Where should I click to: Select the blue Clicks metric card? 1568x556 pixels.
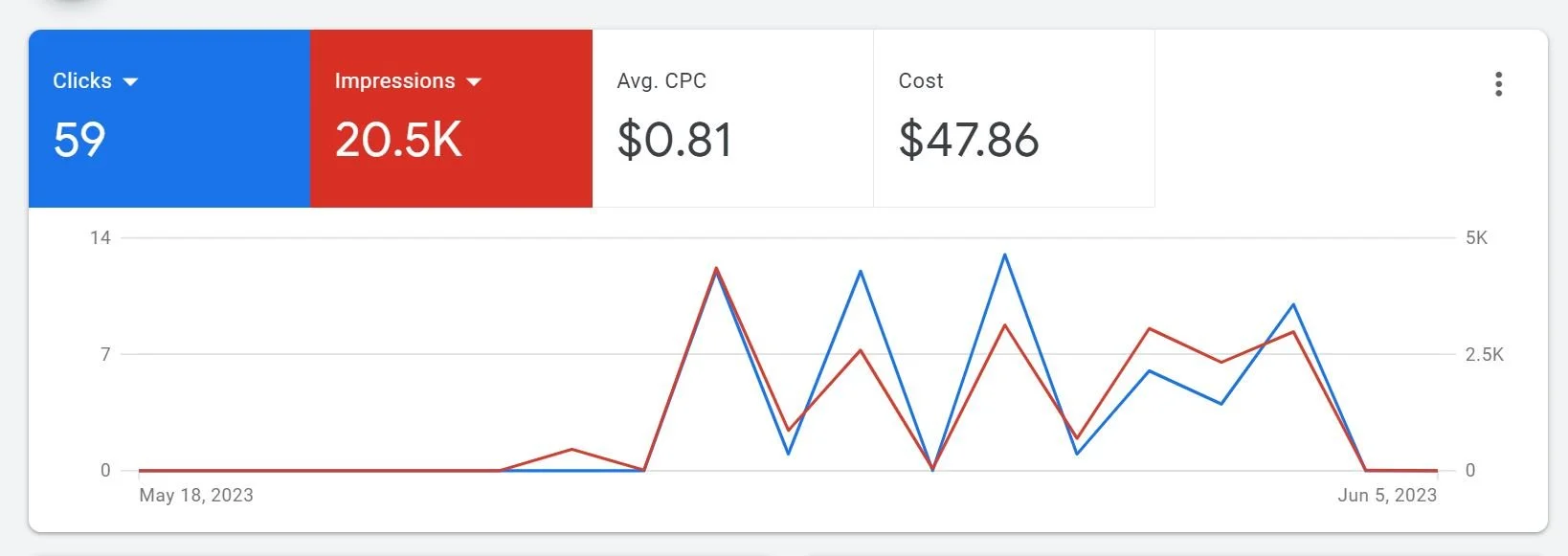pos(169,119)
